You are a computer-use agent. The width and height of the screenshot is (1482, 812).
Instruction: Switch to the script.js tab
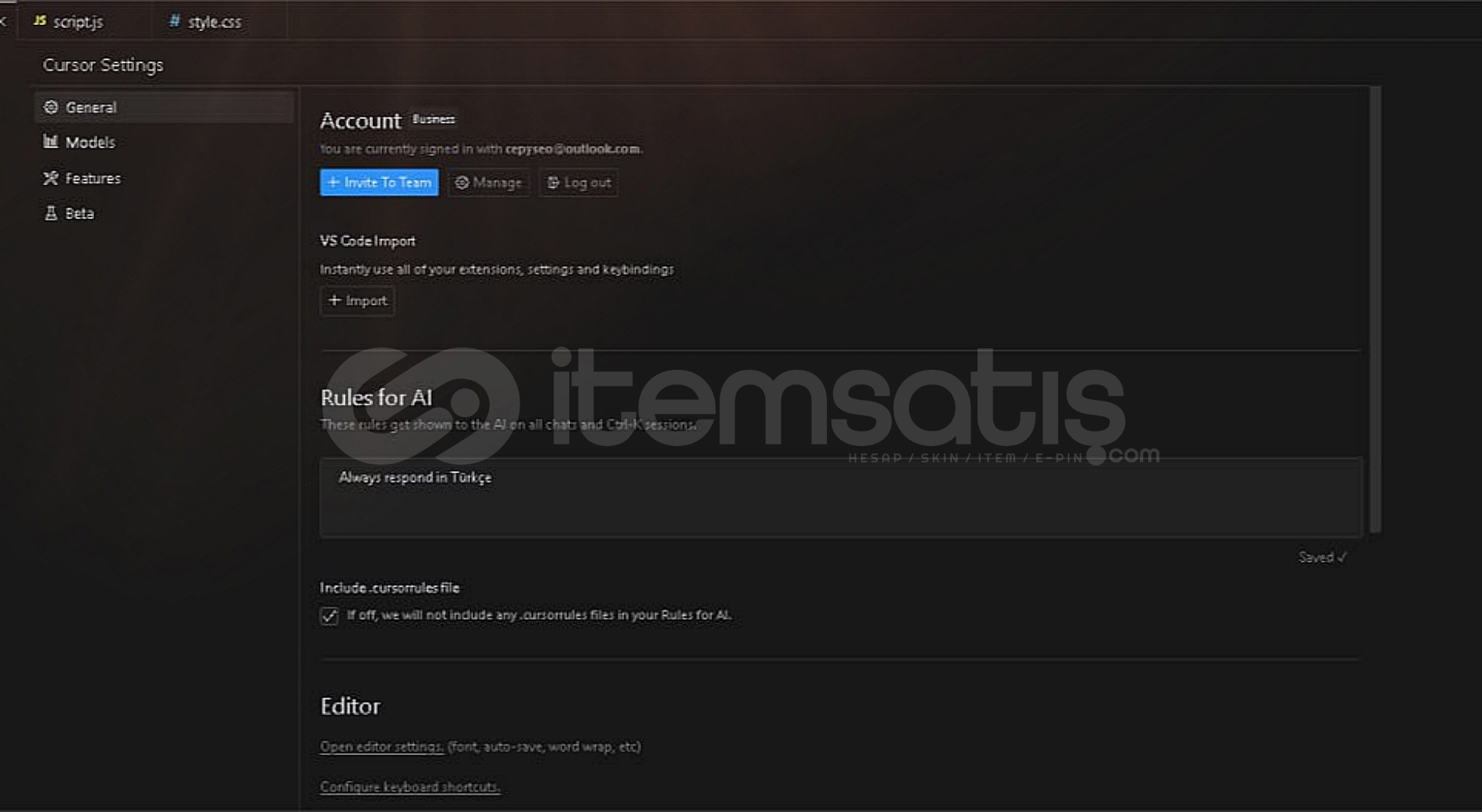click(x=77, y=22)
